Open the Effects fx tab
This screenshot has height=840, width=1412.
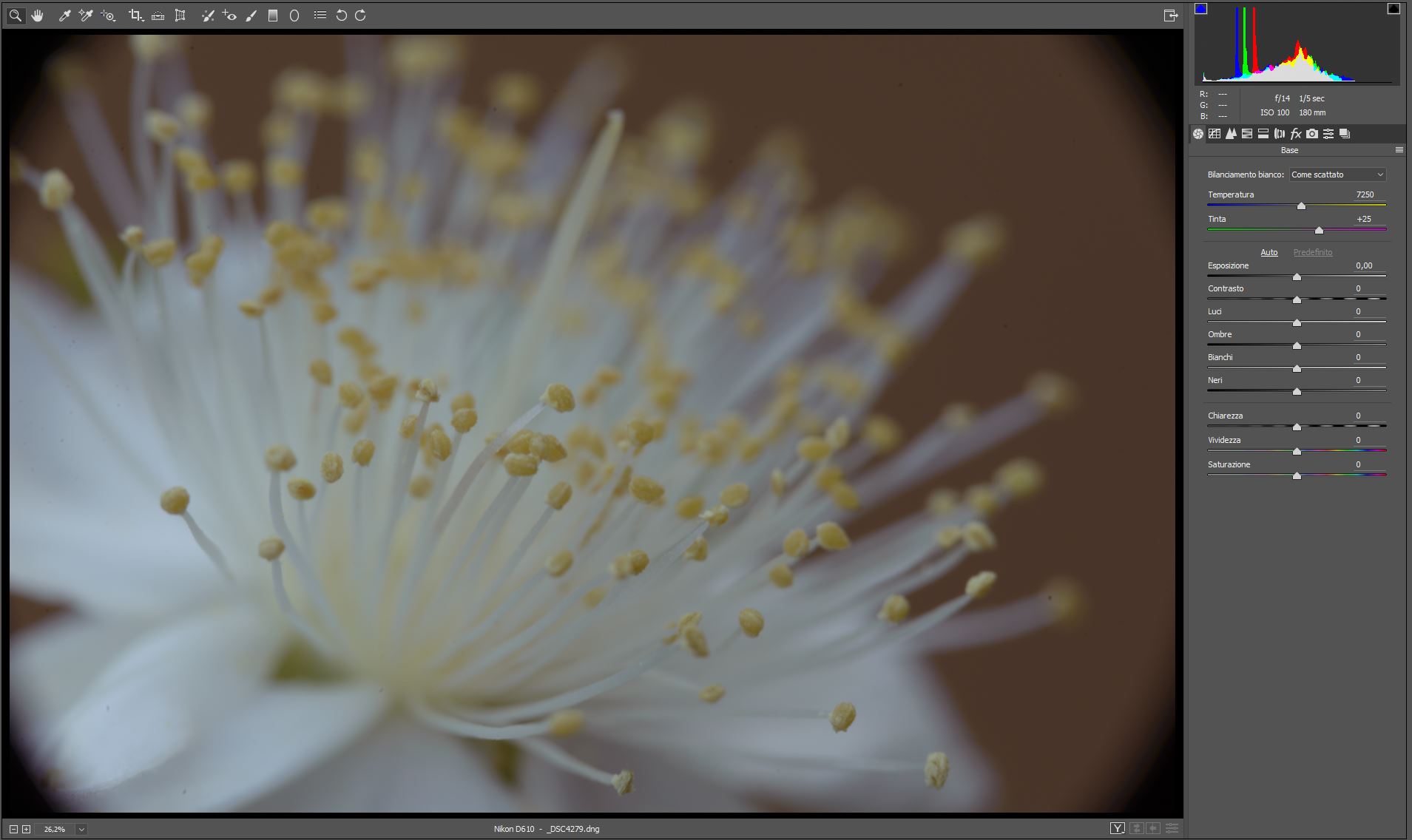(x=1296, y=134)
